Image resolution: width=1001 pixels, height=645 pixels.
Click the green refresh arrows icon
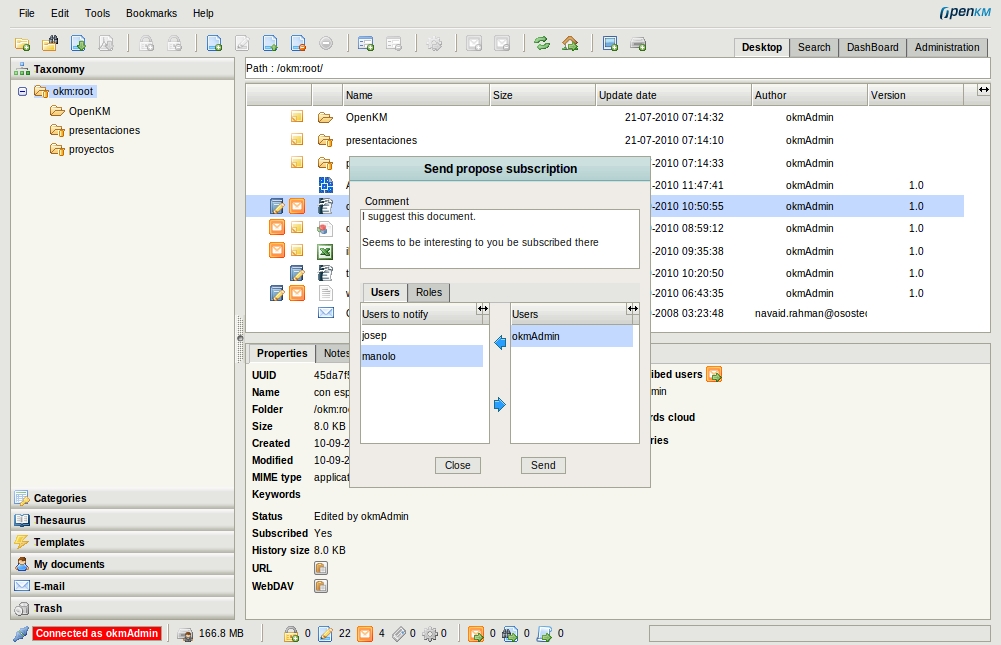point(542,43)
